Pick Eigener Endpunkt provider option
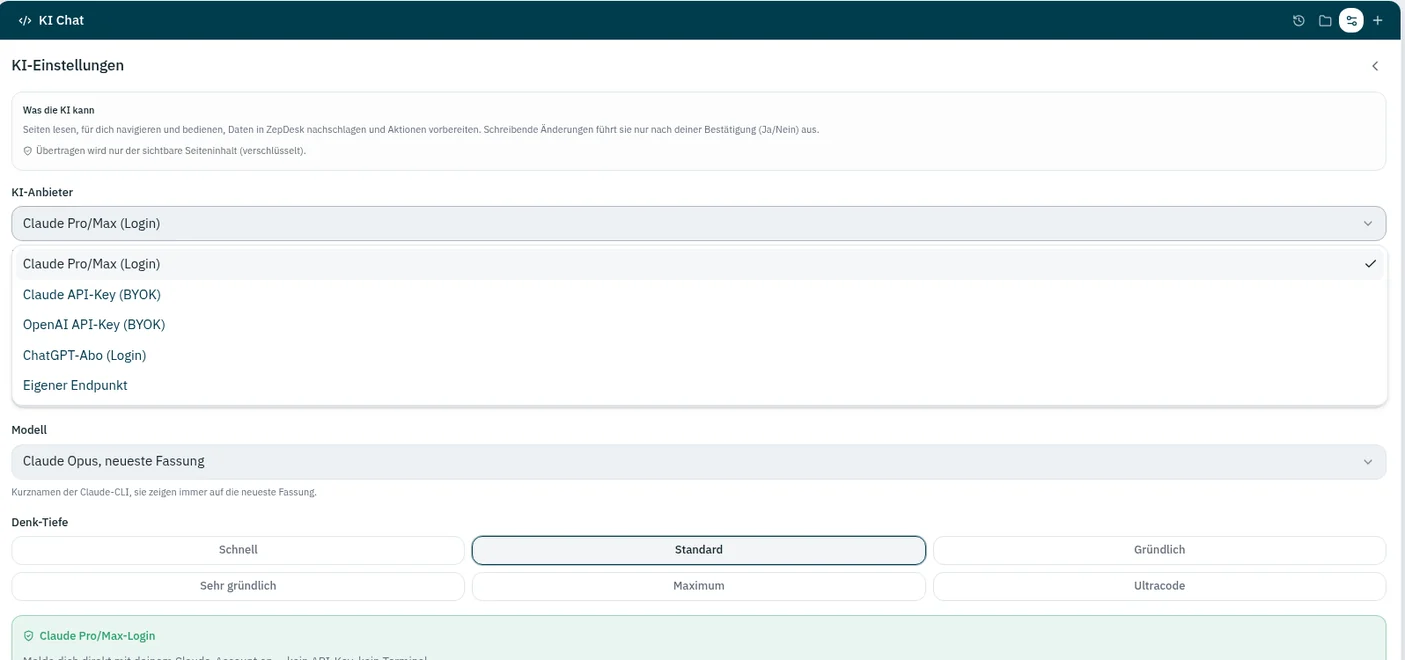The image size is (1405, 660). point(699,385)
